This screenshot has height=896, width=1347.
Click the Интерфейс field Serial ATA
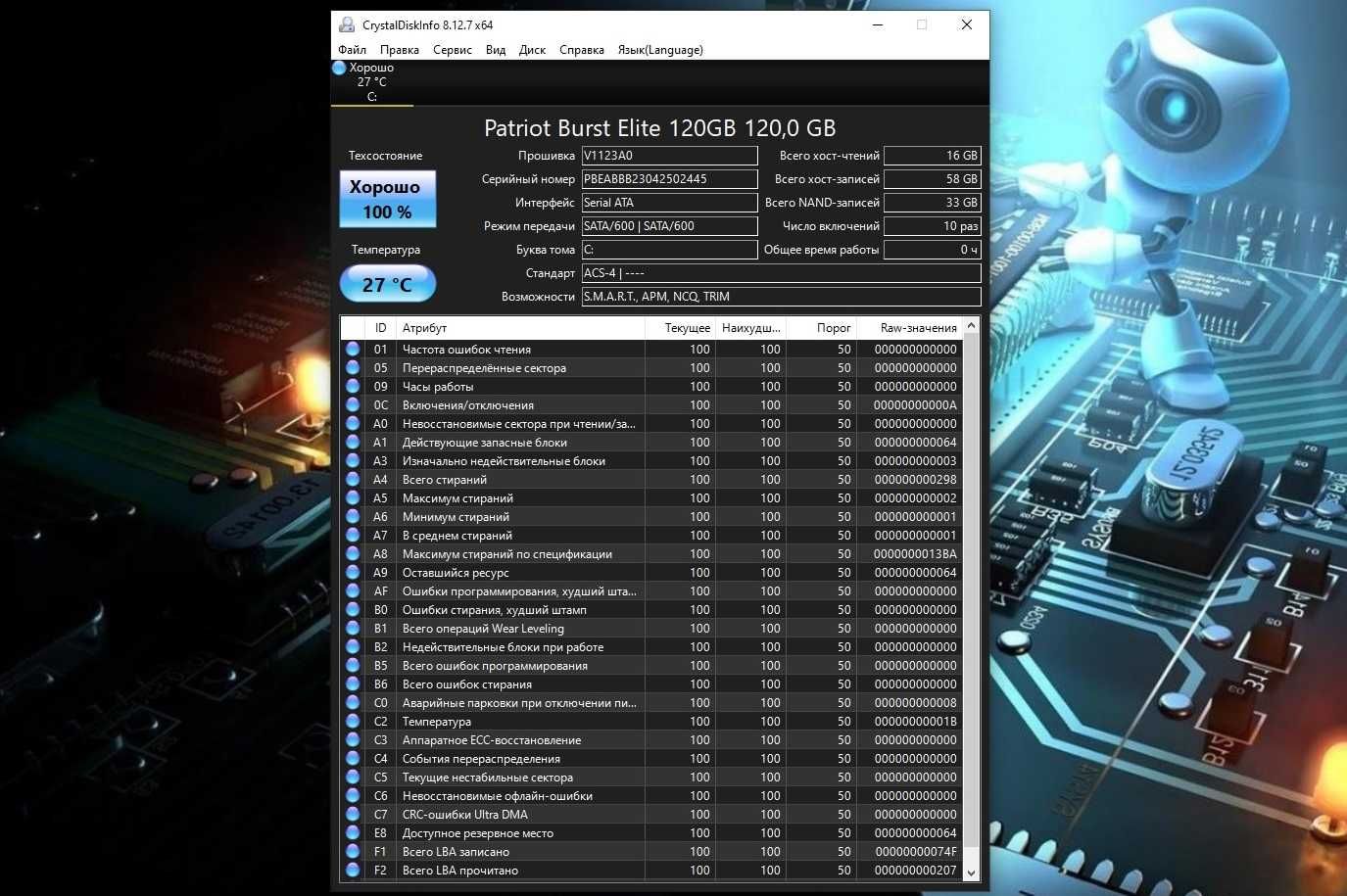[x=669, y=203]
